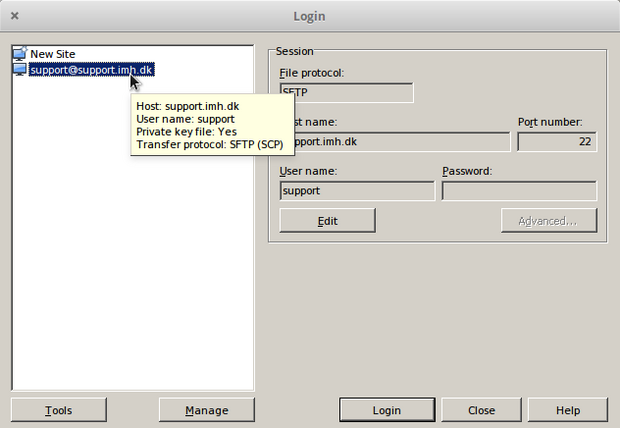Focus the Port number field showing 22

tap(556, 141)
